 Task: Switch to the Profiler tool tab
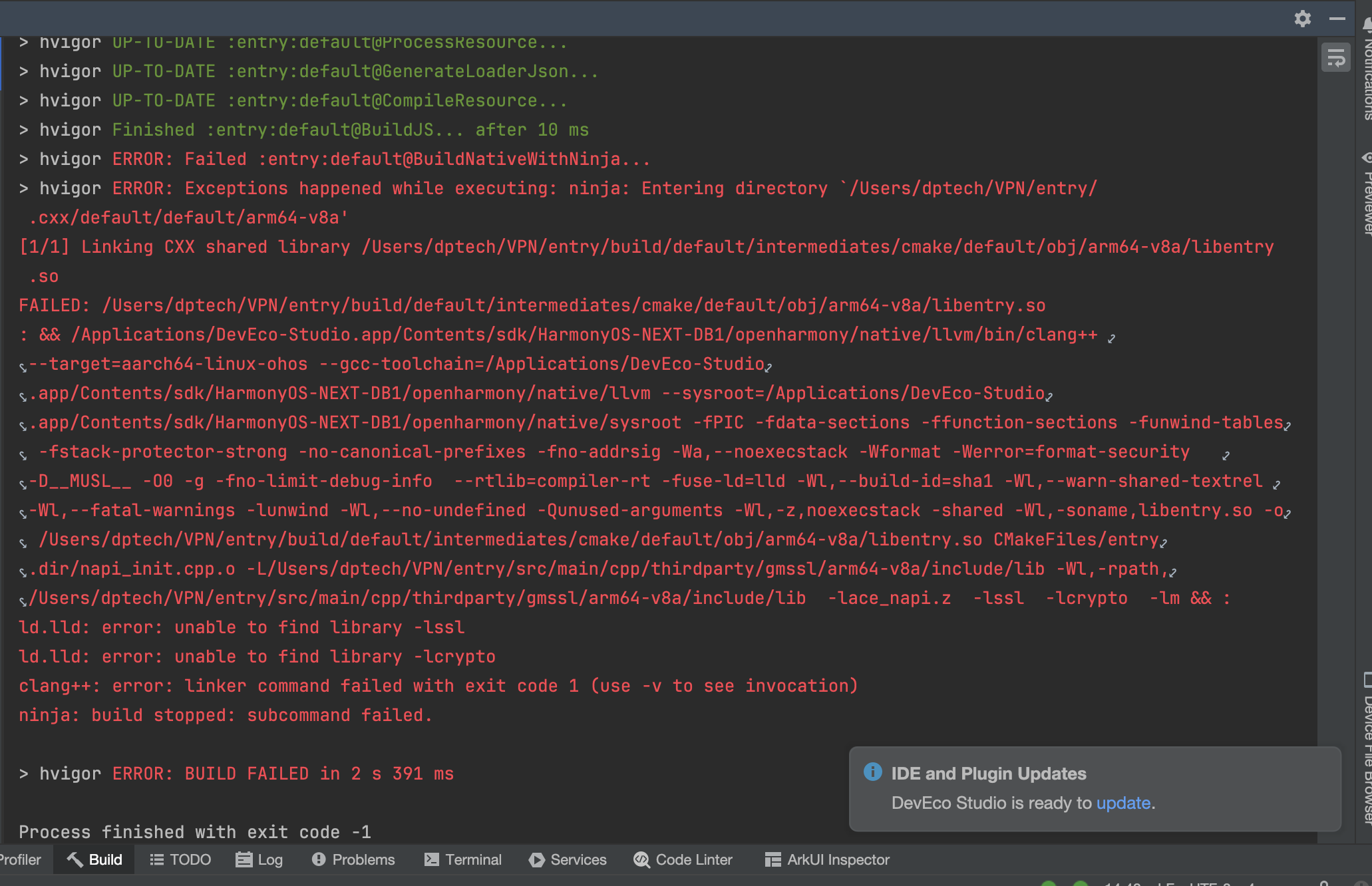(x=20, y=859)
